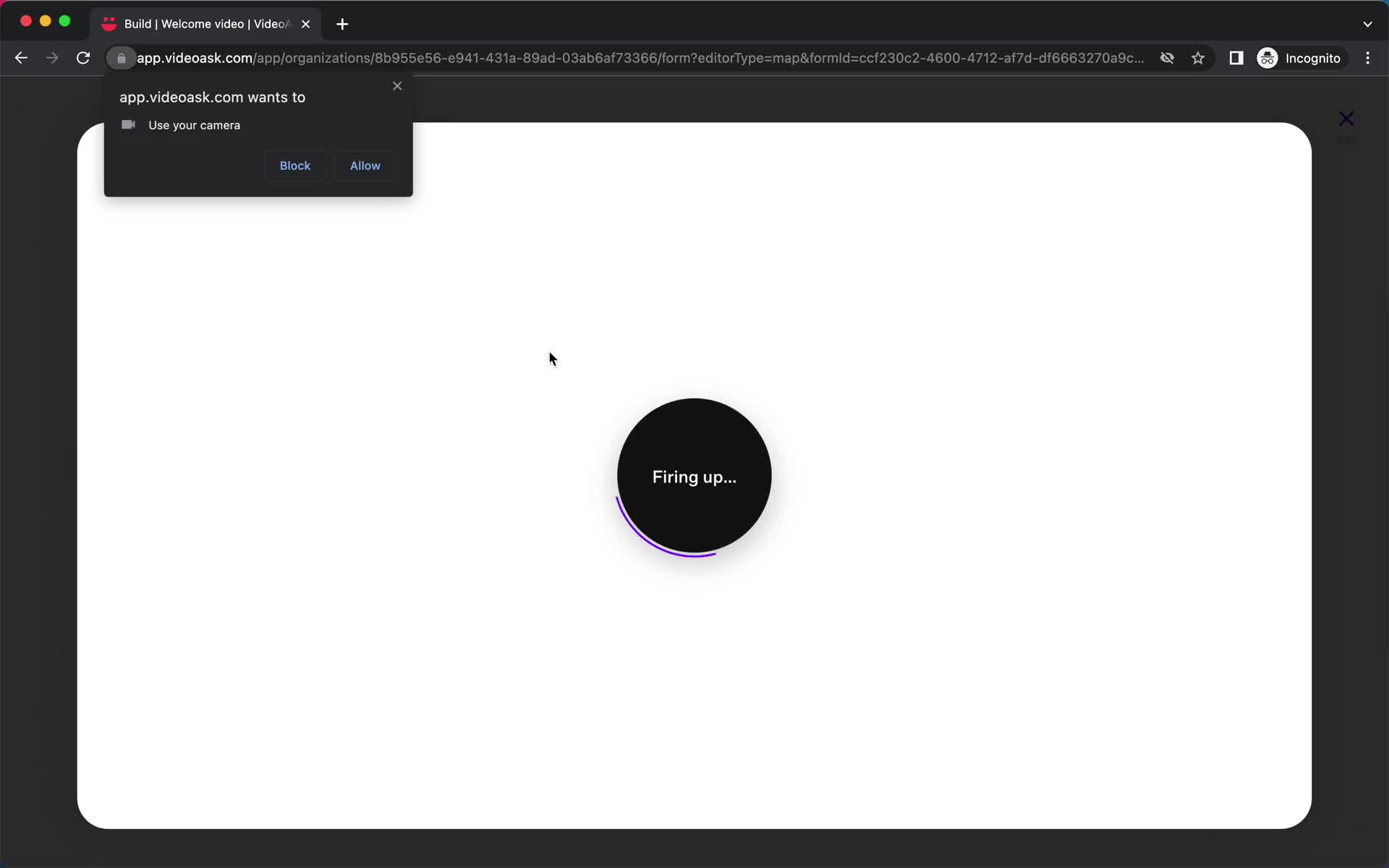Allow camera access for app.videoask.com
This screenshot has width=1389, height=868.
click(x=364, y=165)
